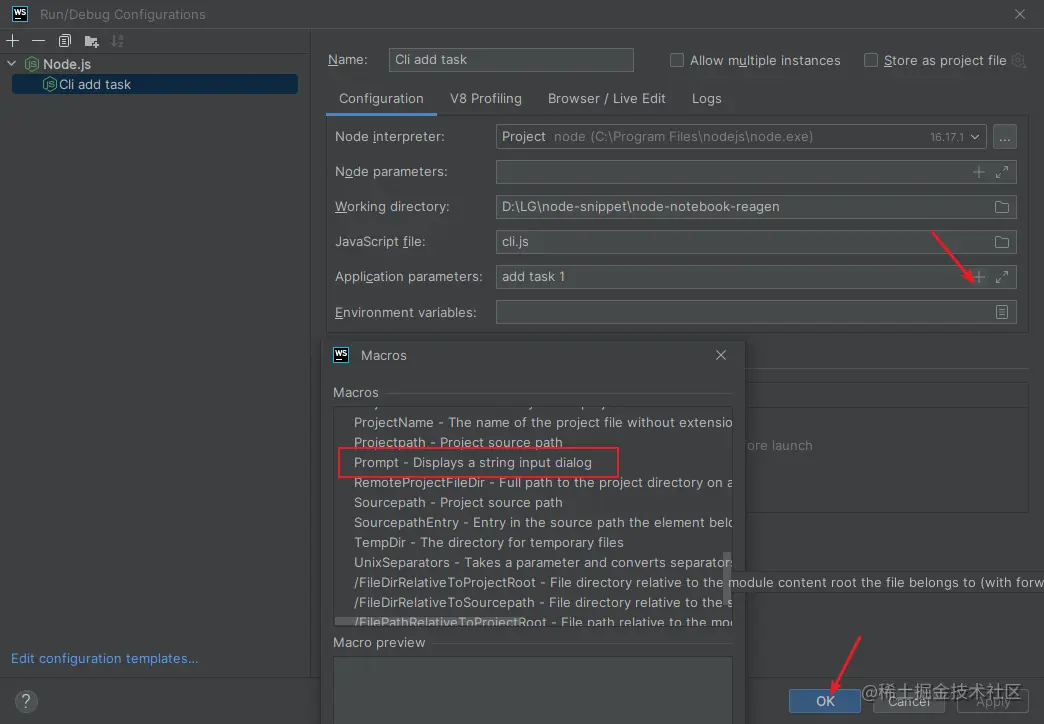The image size is (1044, 724).
Task: Select the Sourcepath macro
Action: (x=533, y=502)
